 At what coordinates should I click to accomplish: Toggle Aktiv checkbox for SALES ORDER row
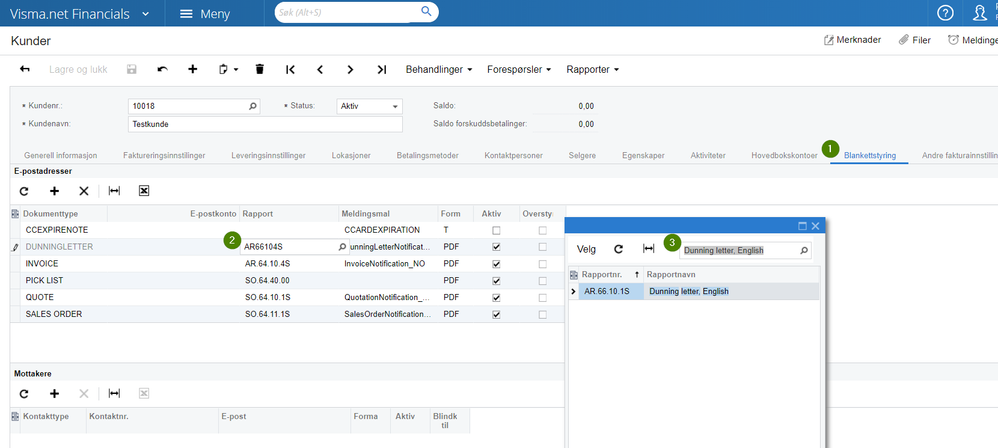tap(496, 314)
